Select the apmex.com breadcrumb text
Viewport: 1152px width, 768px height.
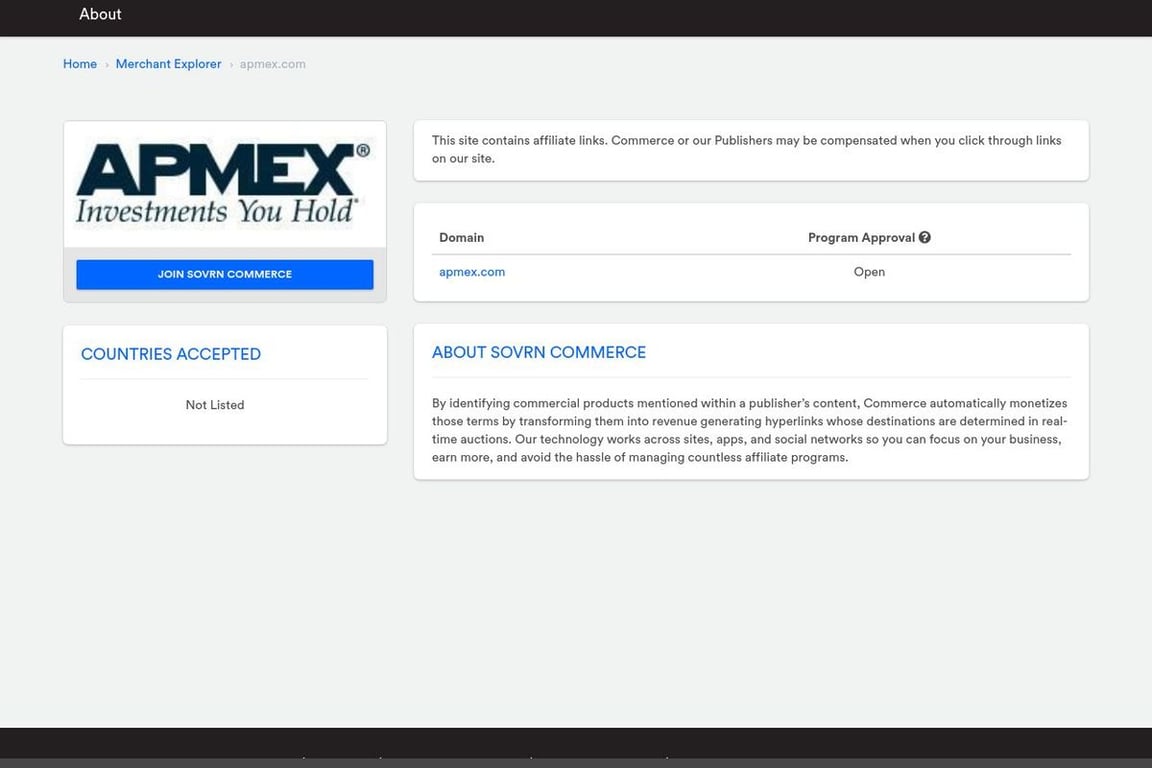tap(273, 64)
